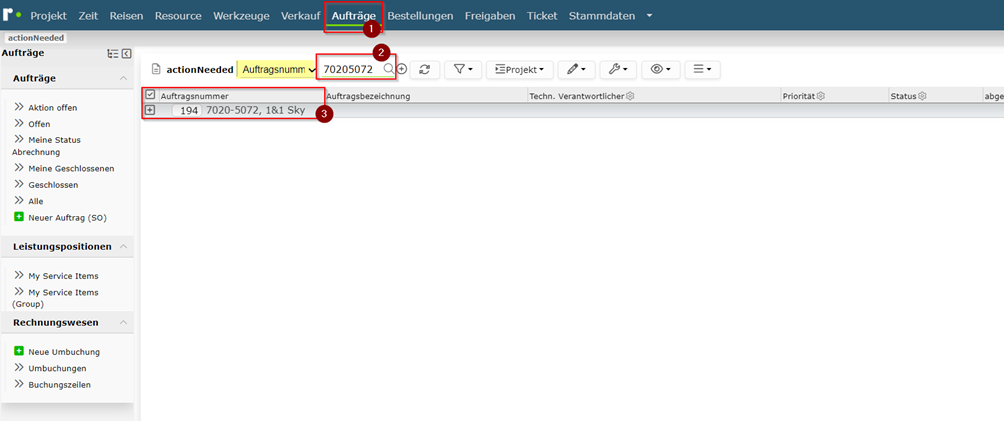Collapse the Aufträge sidebar section
This screenshot has height=421, width=1004.
123,78
